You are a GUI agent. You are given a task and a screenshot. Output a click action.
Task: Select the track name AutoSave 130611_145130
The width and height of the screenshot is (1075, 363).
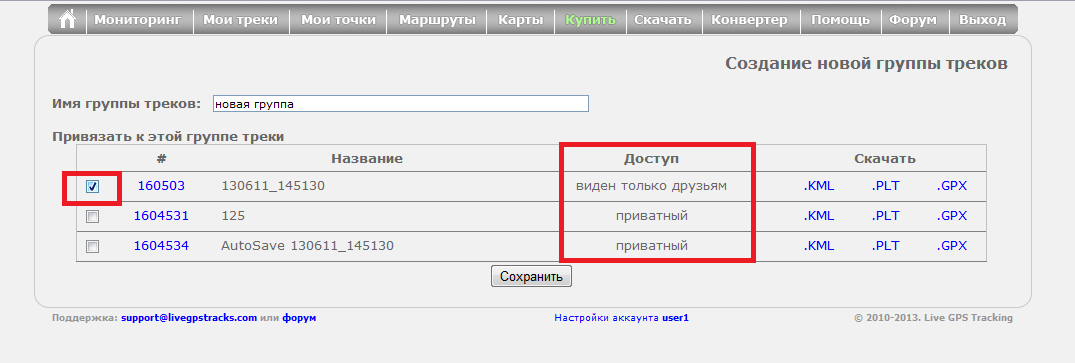tap(307, 246)
